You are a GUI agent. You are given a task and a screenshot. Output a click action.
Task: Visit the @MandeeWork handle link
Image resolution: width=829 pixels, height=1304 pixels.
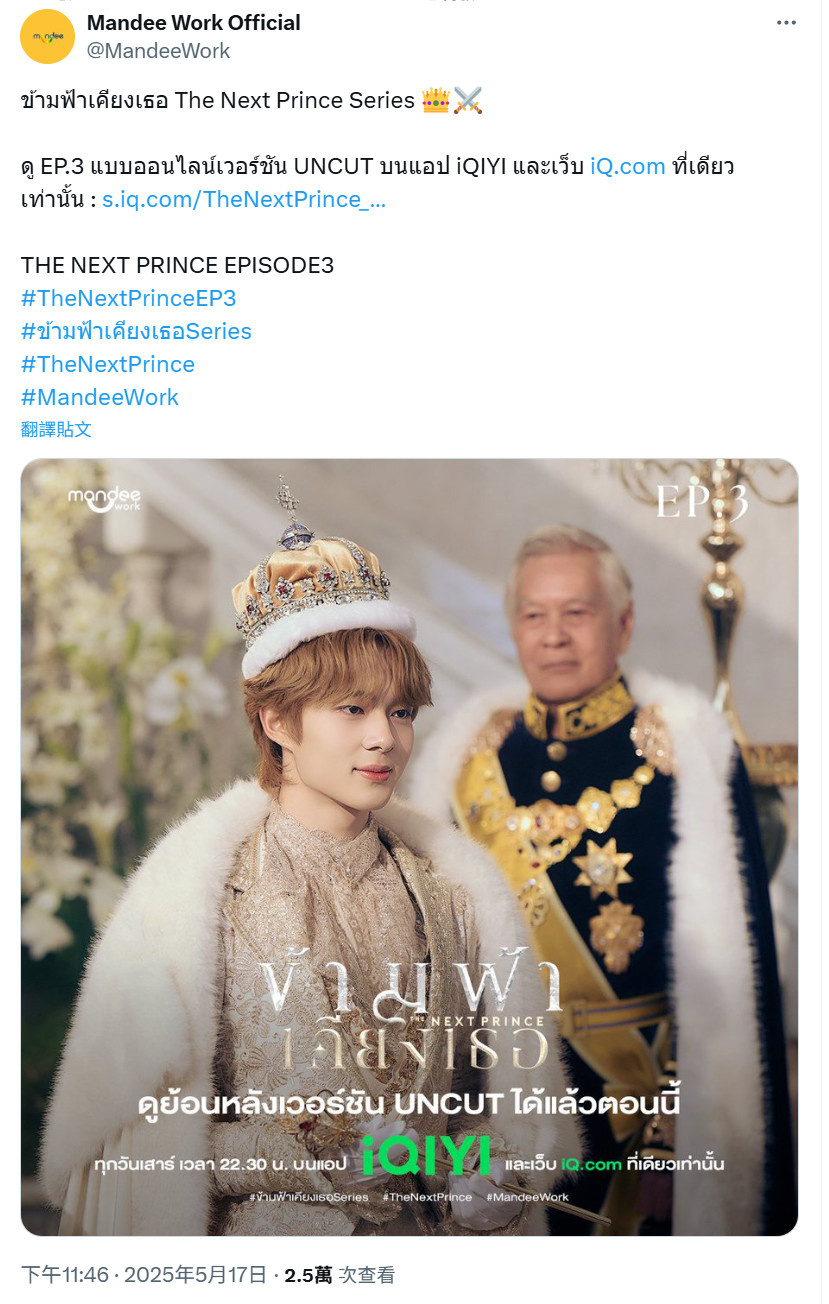pyautogui.click(x=159, y=50)
